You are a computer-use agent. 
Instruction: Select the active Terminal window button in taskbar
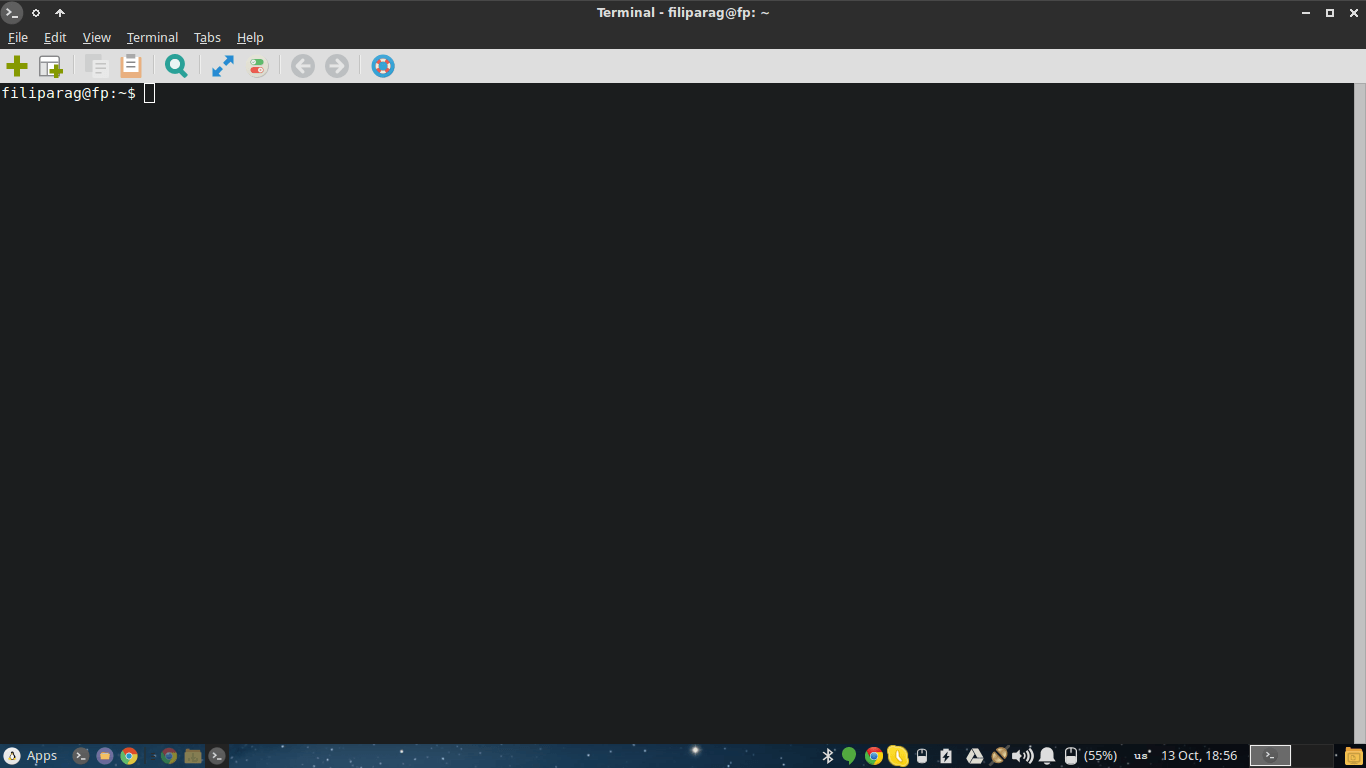tap(217, 756)
